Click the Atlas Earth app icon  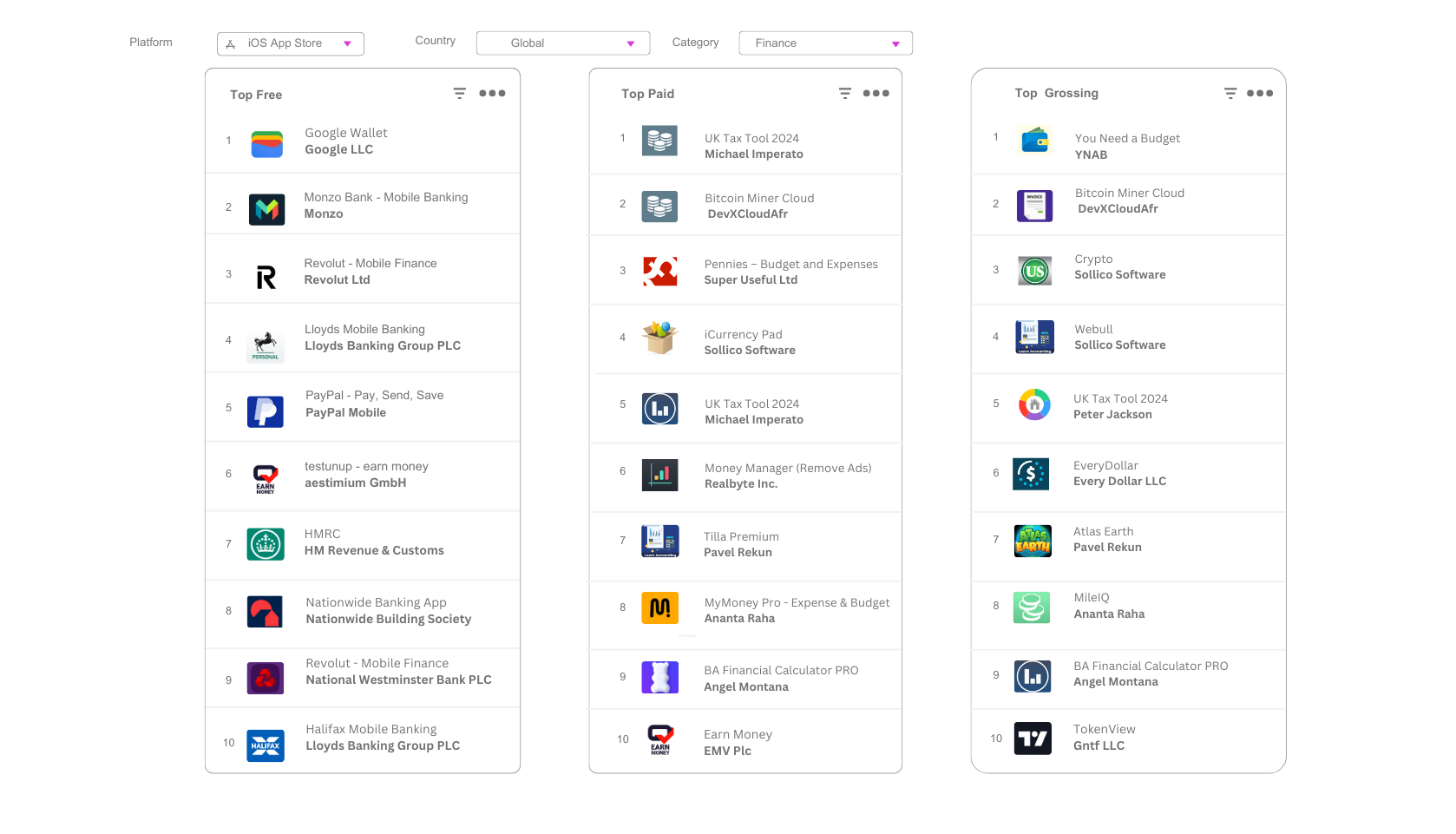1033,541
